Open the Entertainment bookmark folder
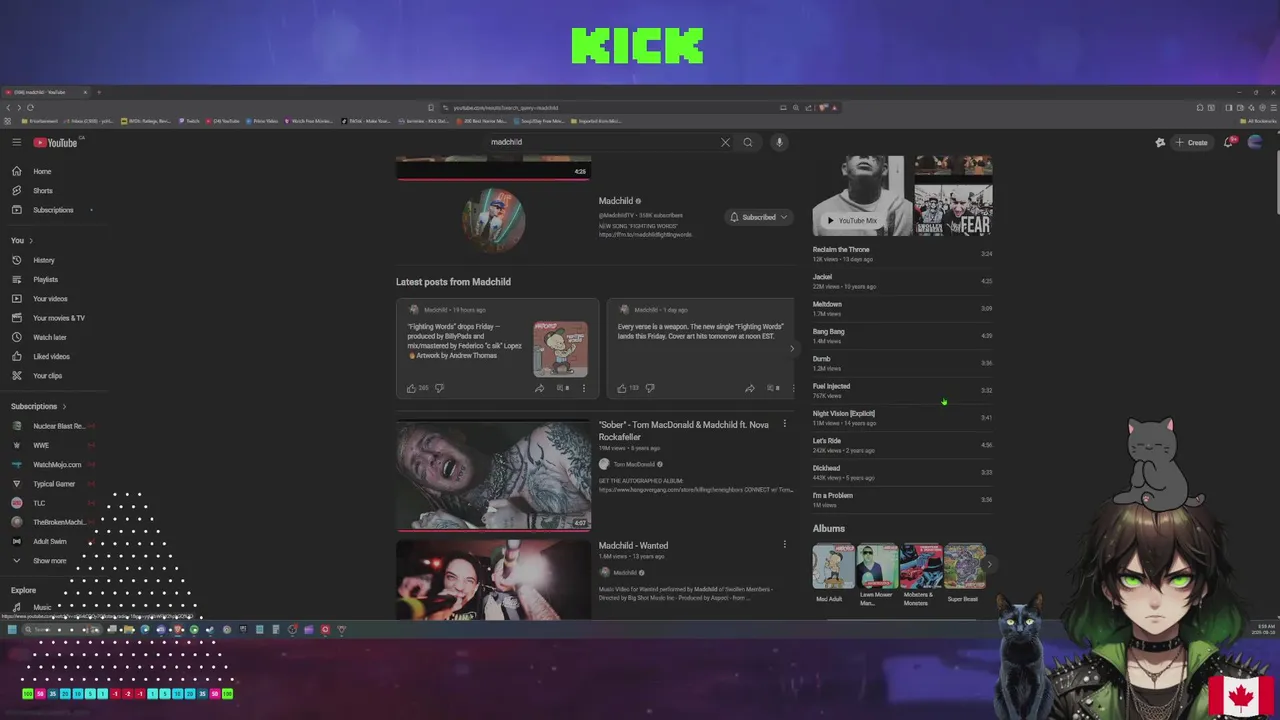The width and height of the screenshot is (1280, 720). (40, 121)
